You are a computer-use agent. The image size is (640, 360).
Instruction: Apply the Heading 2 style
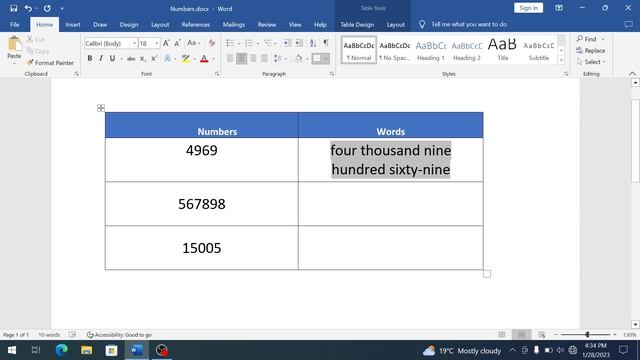tap(467, 50)
